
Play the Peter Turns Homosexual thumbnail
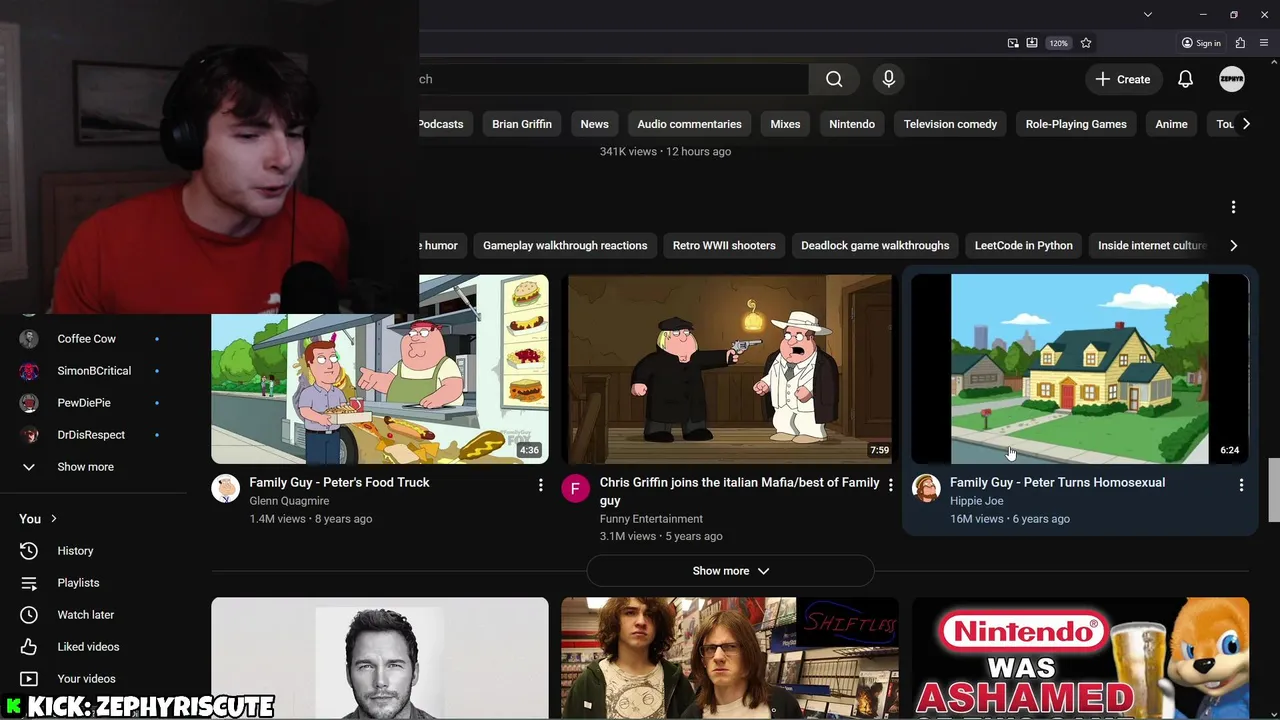1080,369
